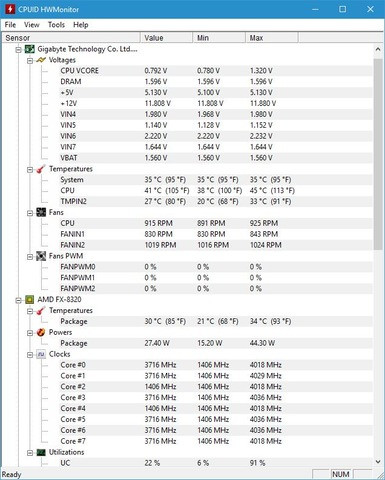Click the Value column header

(166, 38)
